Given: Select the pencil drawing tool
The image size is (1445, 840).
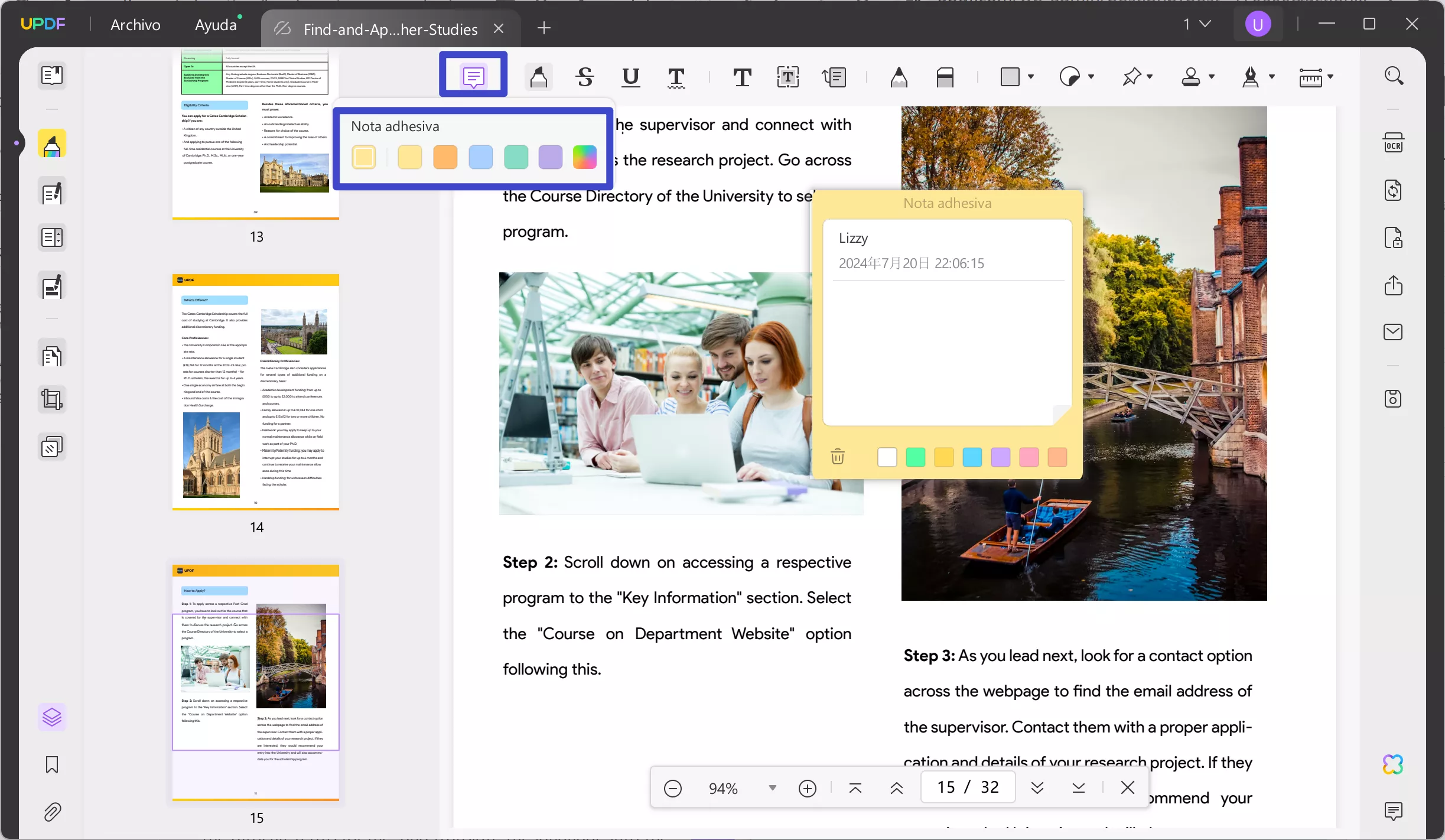Looking at the screenshot, I should (x=899, y=77).
